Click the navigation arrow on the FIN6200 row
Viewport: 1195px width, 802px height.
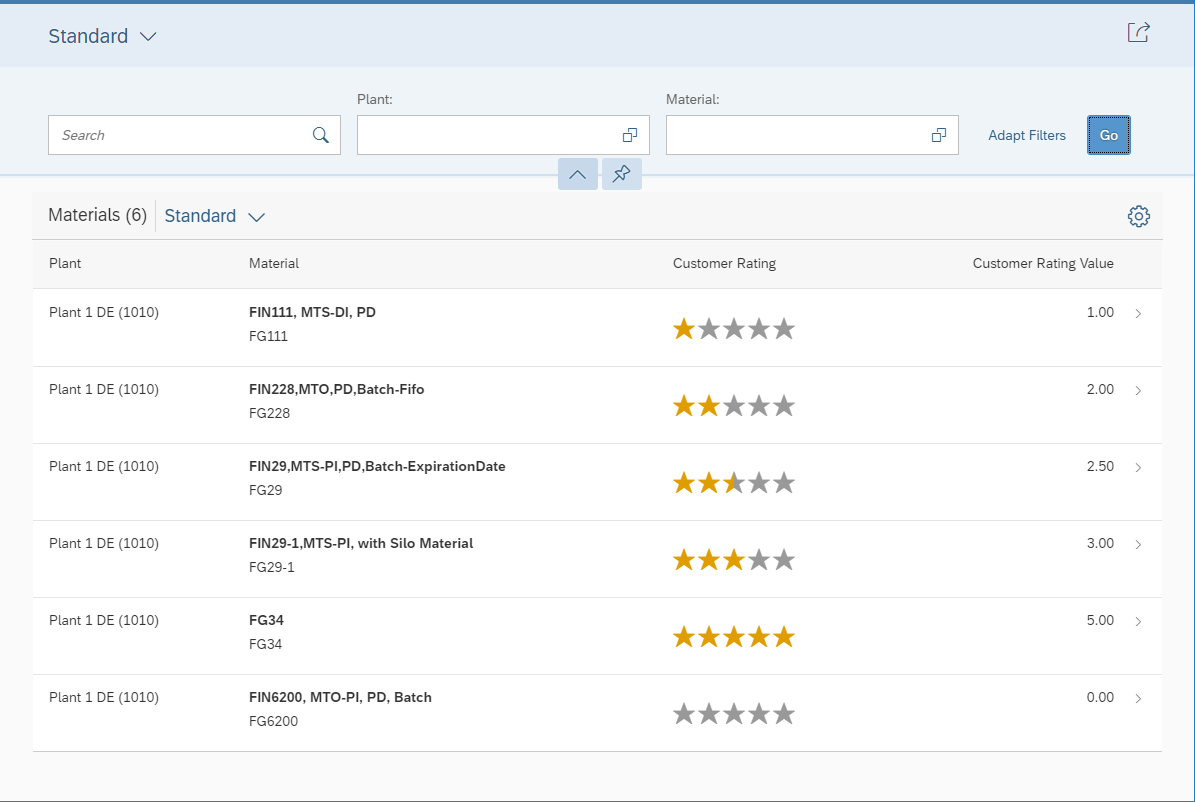[1138, 697]
